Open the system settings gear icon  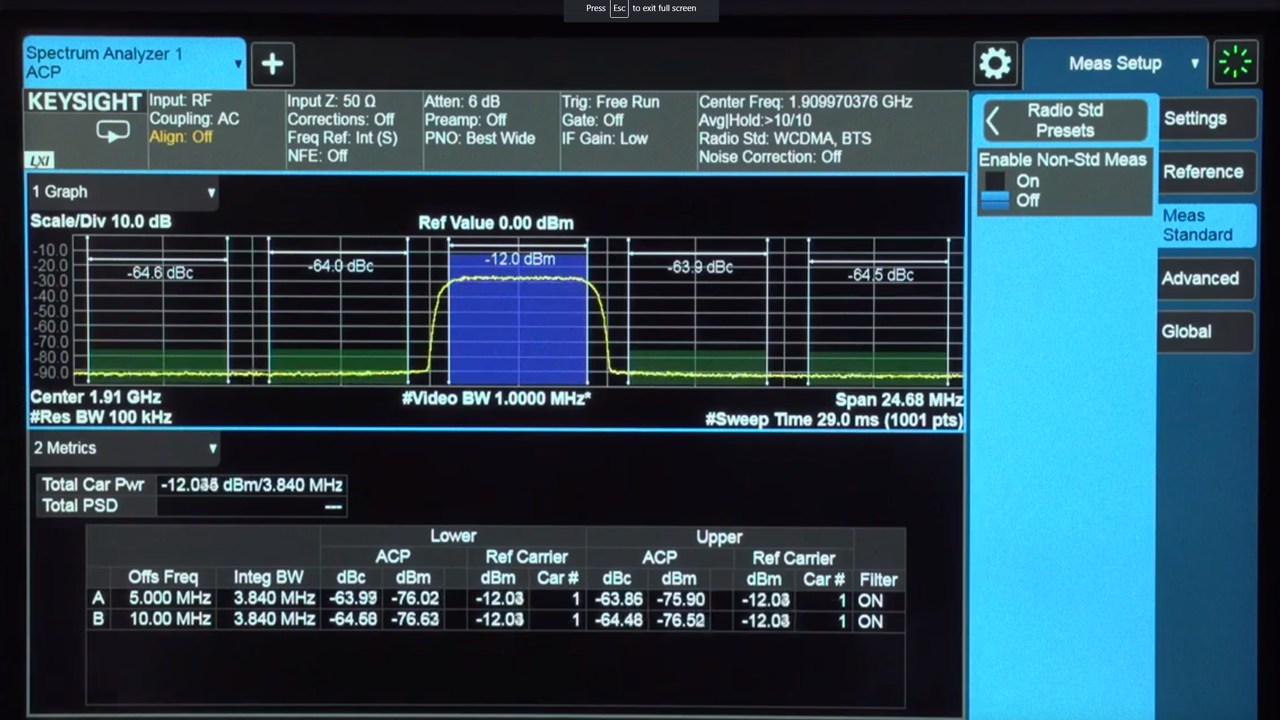[x=995, y=63]
